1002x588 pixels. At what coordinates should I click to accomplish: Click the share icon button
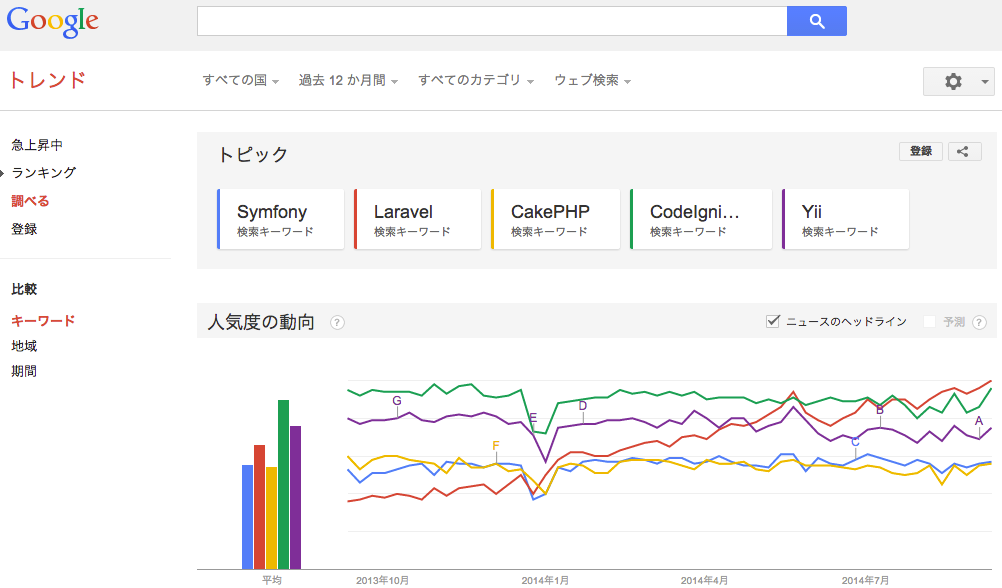pos(964,151)
